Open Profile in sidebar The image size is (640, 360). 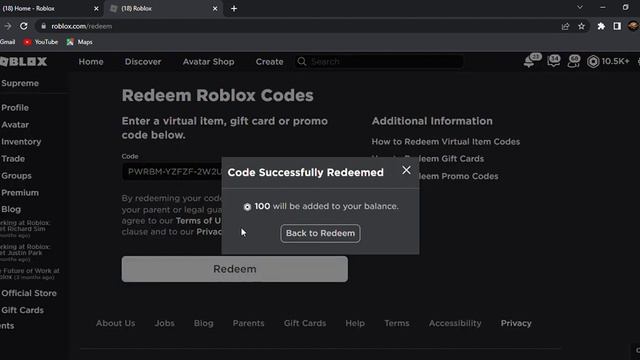[15, 108]
